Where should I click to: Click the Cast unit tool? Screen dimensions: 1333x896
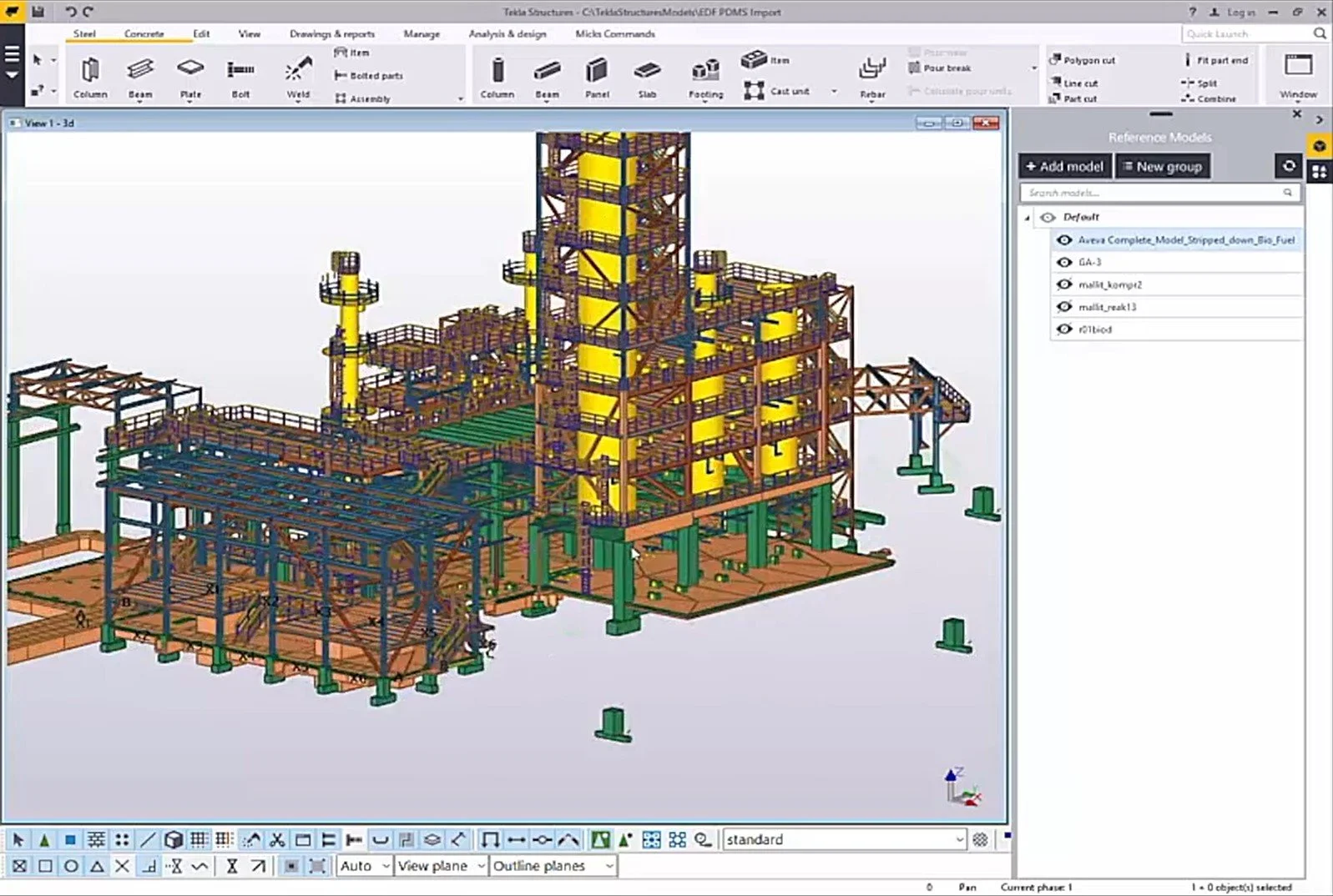pos(776,90)
